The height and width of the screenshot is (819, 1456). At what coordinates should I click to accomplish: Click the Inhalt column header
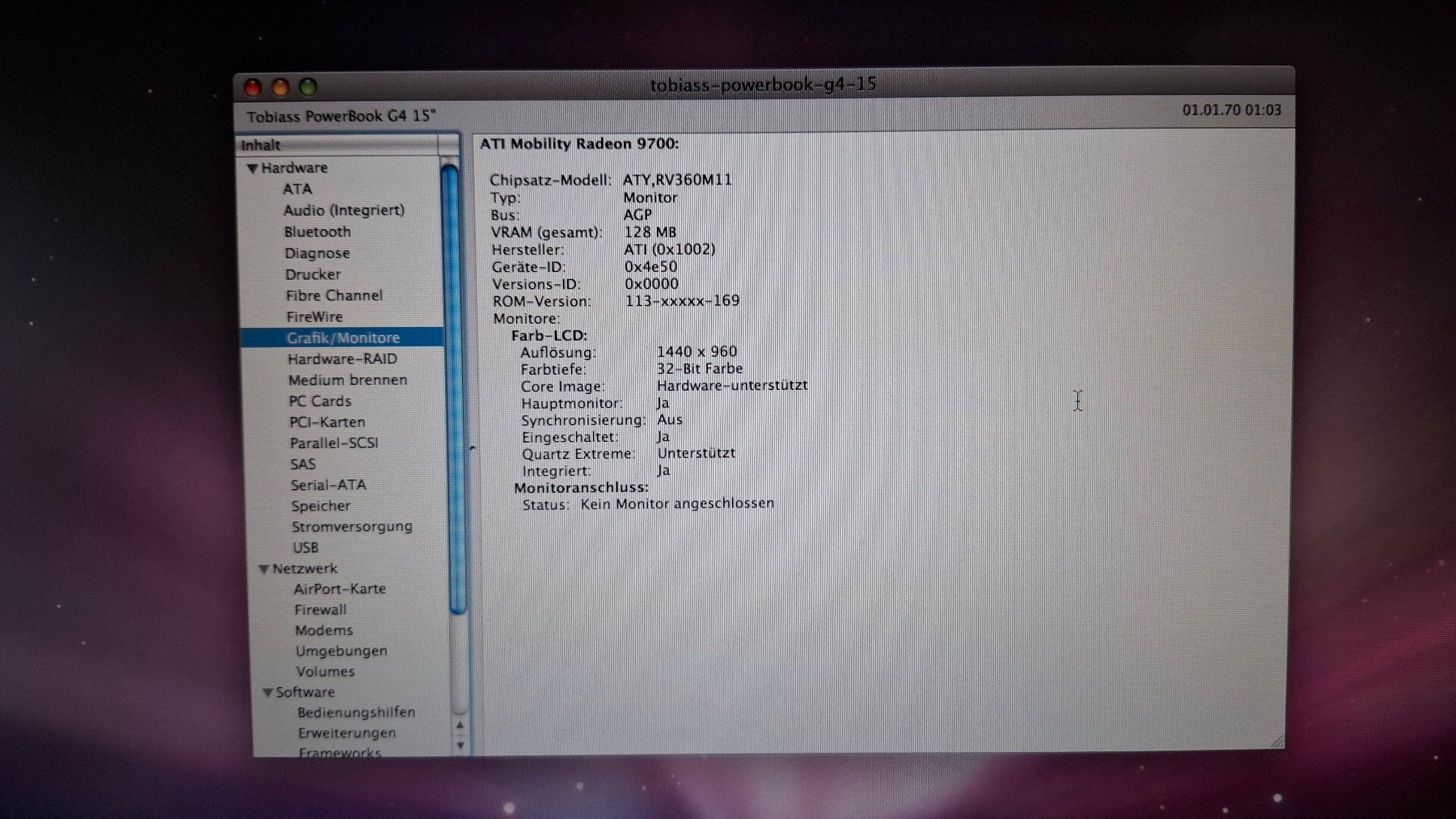pos(338,145)
